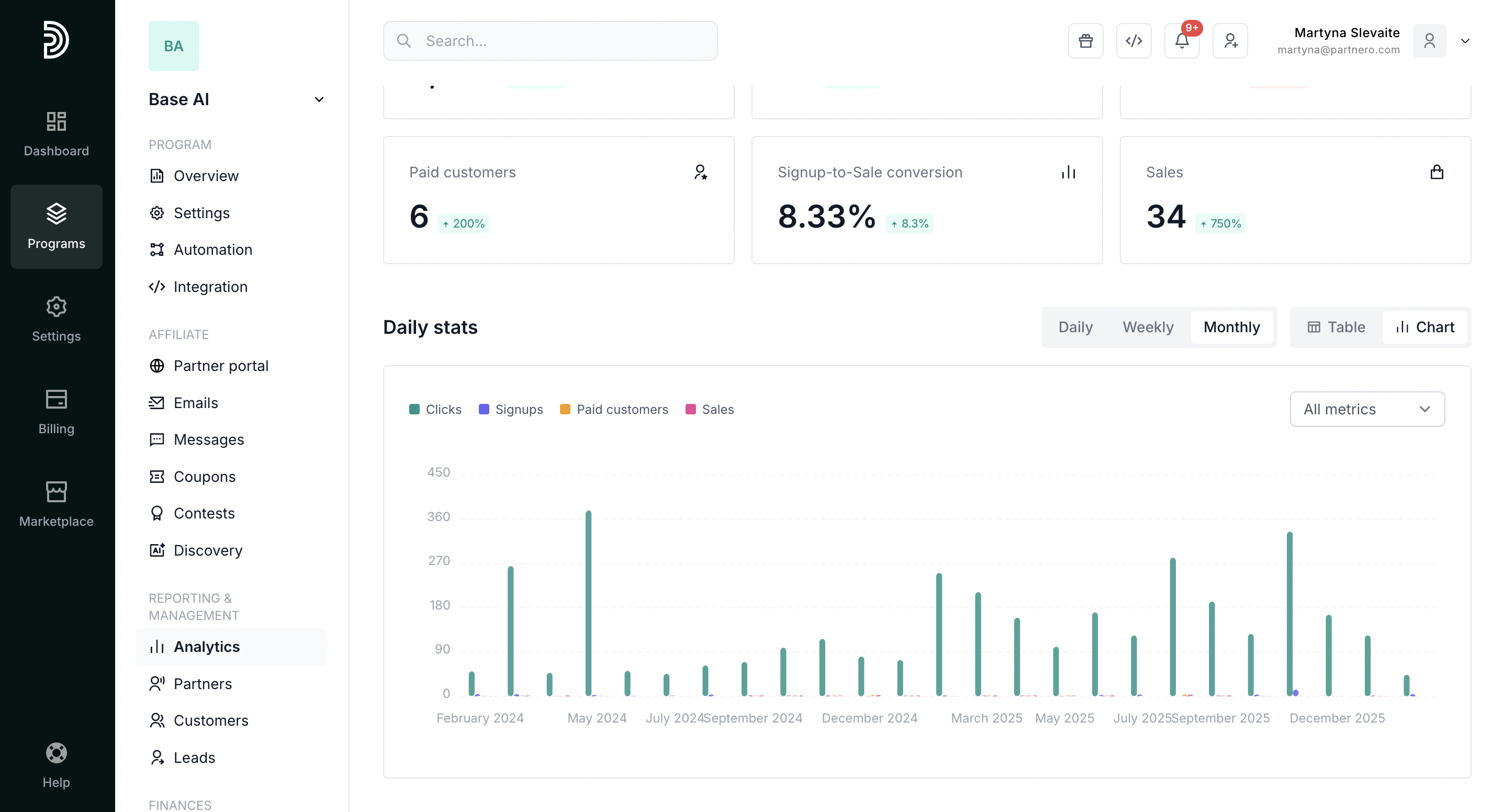Click into the Search field
This screenshot has height=812, width=1504.
(549, 41)
